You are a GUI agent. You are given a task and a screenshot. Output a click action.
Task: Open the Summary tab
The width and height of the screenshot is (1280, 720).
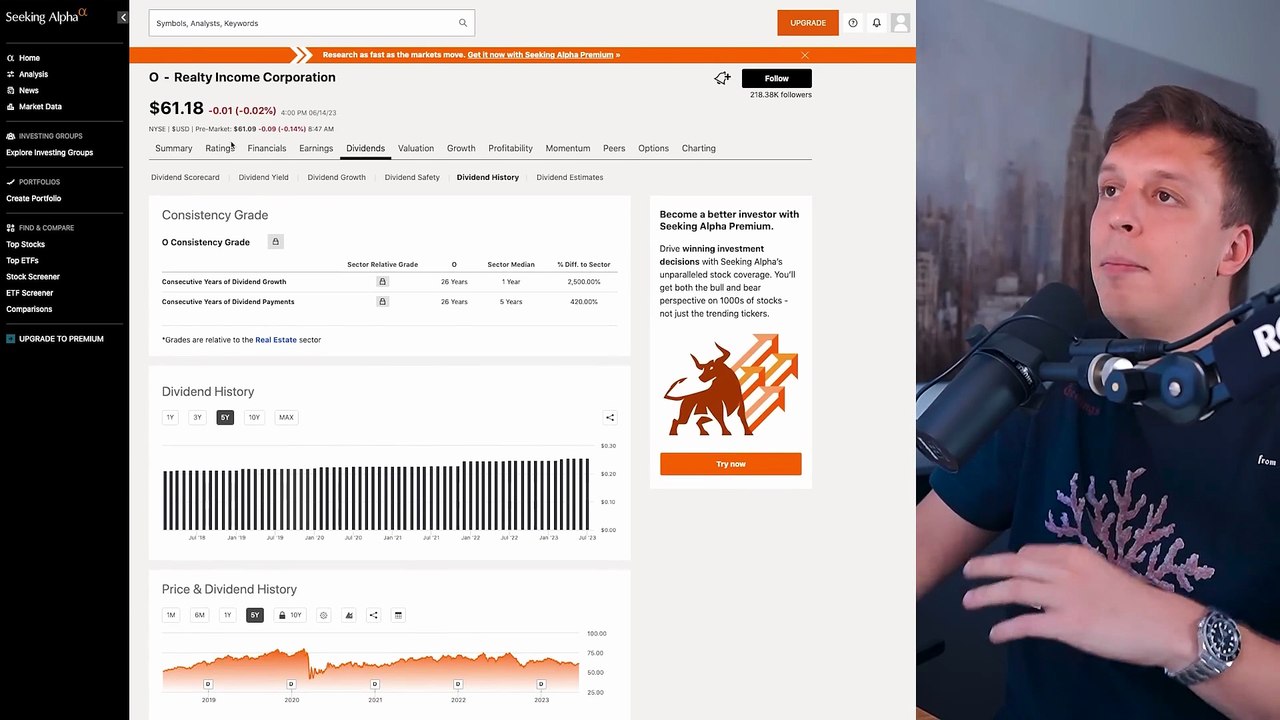click(174, 148)
